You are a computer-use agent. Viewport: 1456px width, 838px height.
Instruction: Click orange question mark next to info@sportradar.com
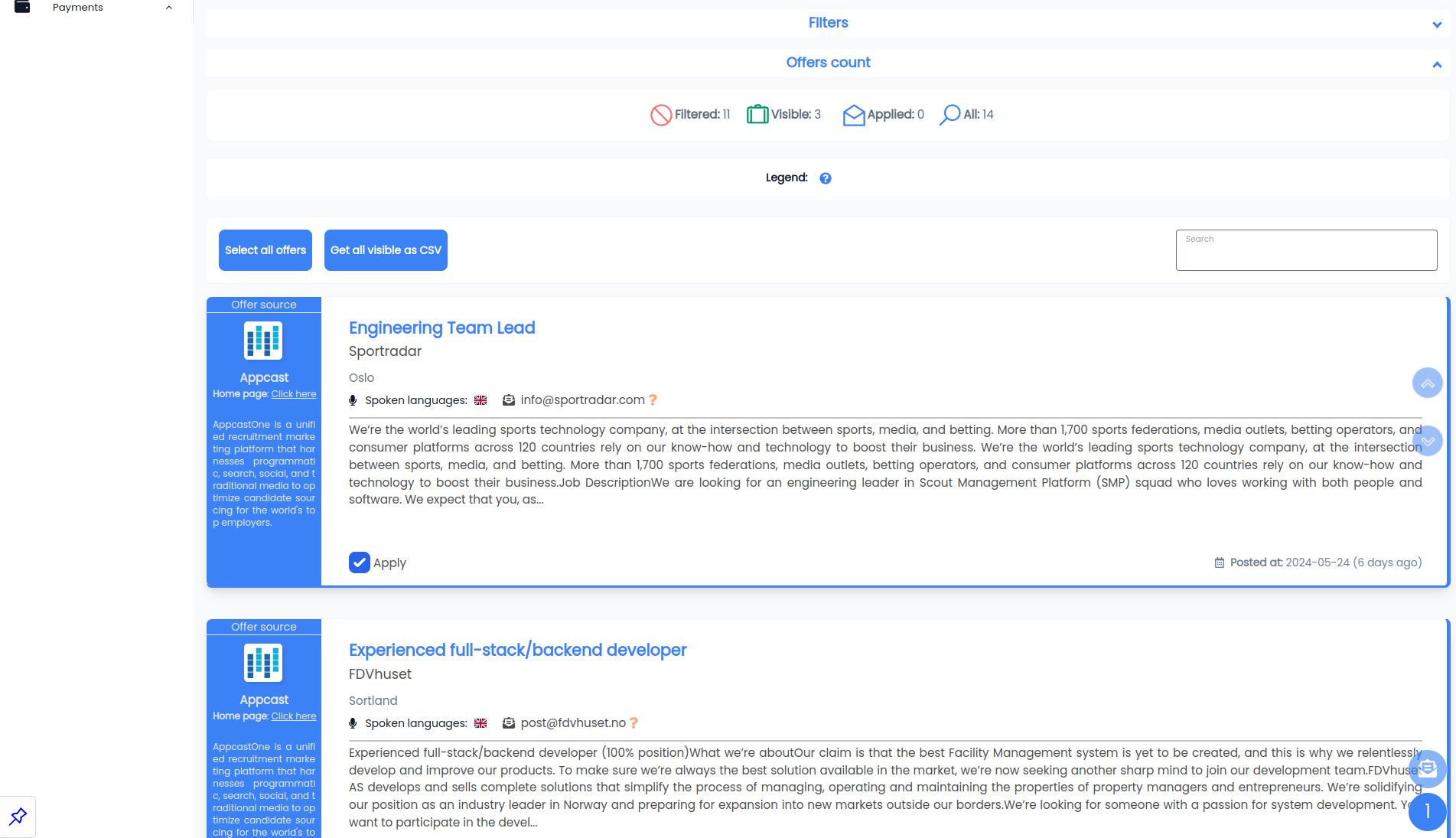point(653,400)
